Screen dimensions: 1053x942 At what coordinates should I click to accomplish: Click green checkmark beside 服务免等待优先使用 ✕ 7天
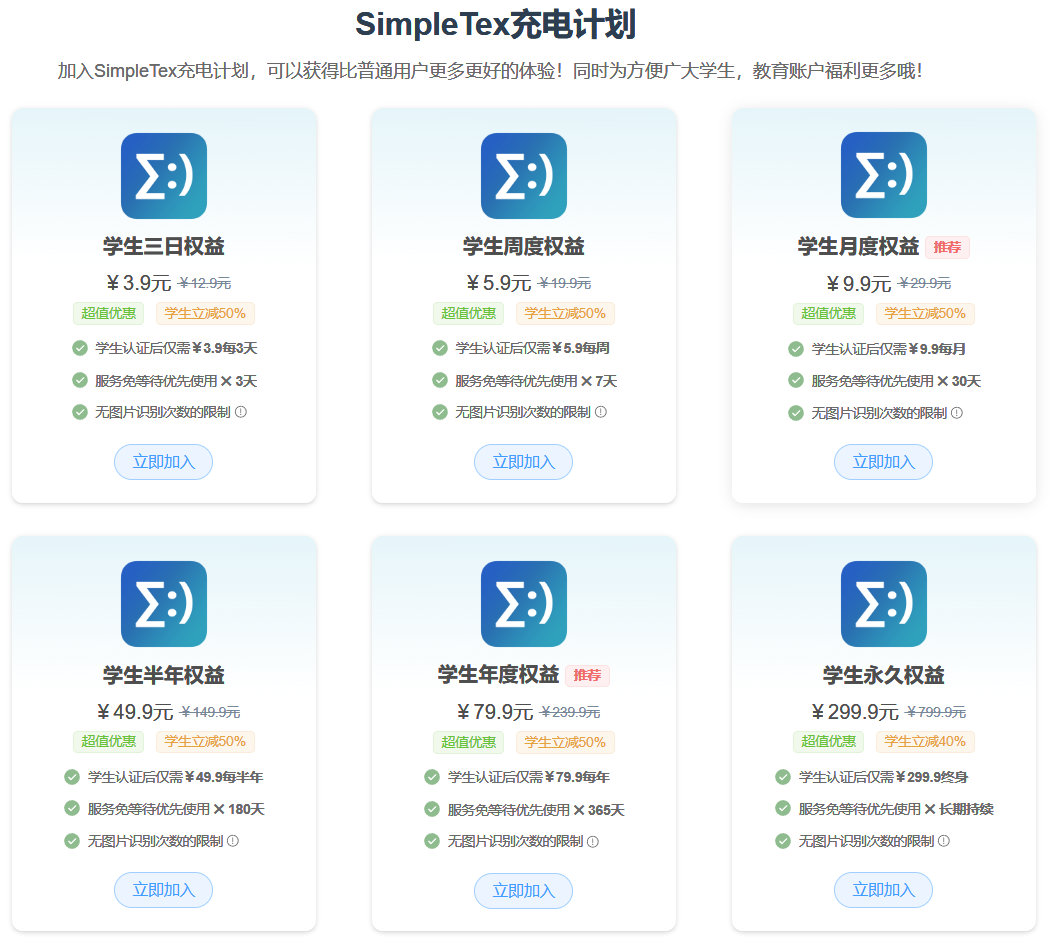click(440, 380)
